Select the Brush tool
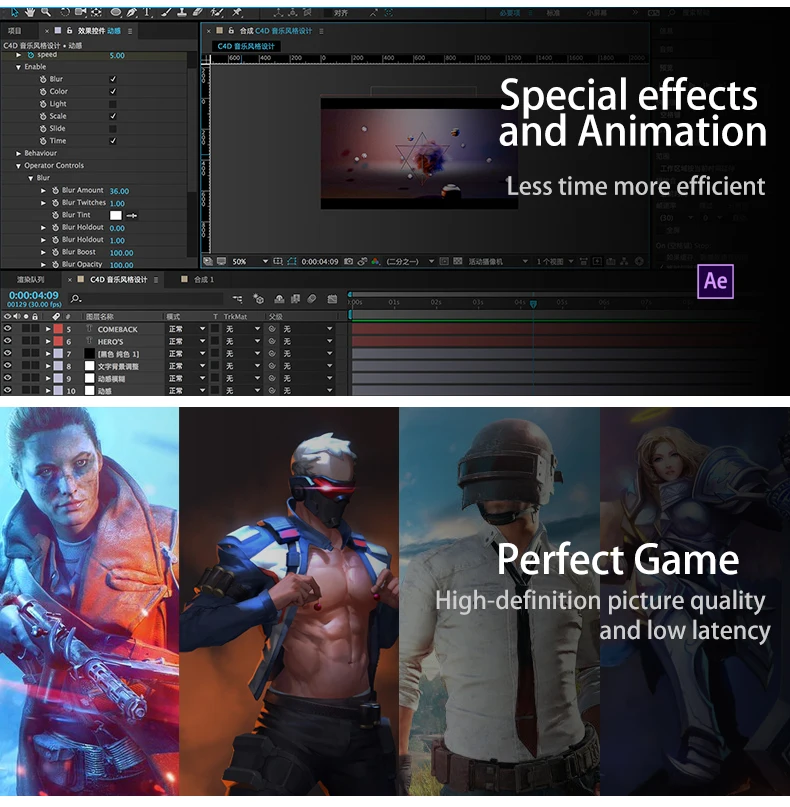 coord(166,12)
